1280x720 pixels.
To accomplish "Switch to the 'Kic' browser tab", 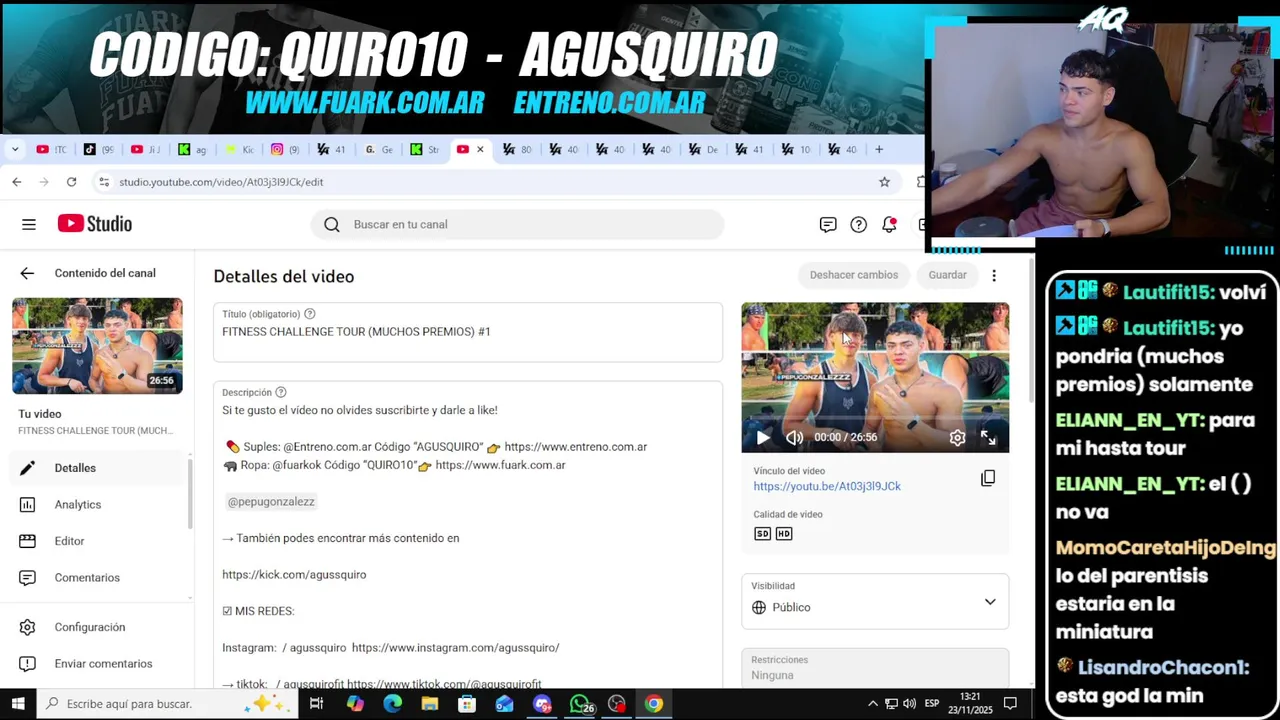I will point(240,150).
